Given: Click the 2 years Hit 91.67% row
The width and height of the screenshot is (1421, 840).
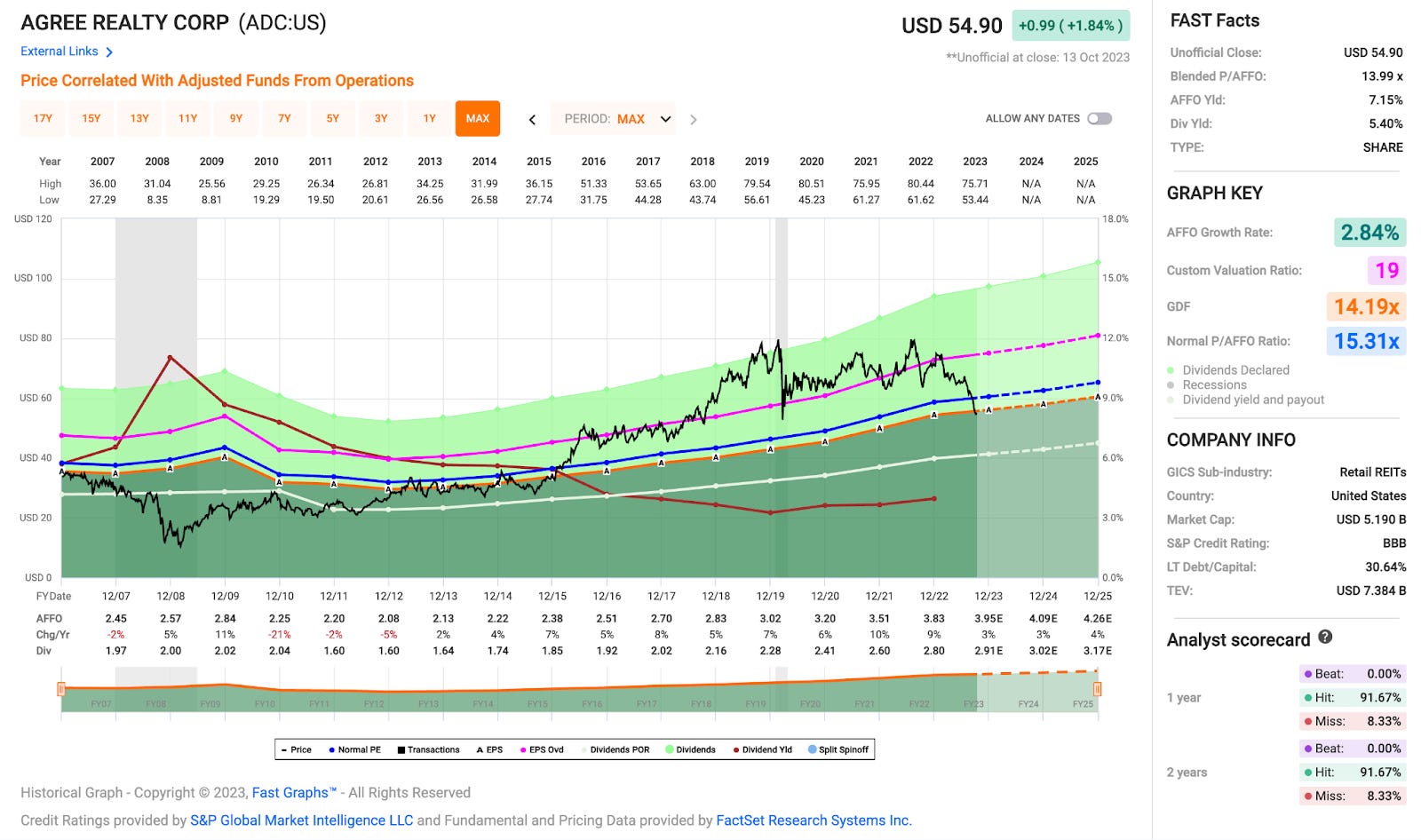Looking at the screenshot, I should [x=1351, y=773].
